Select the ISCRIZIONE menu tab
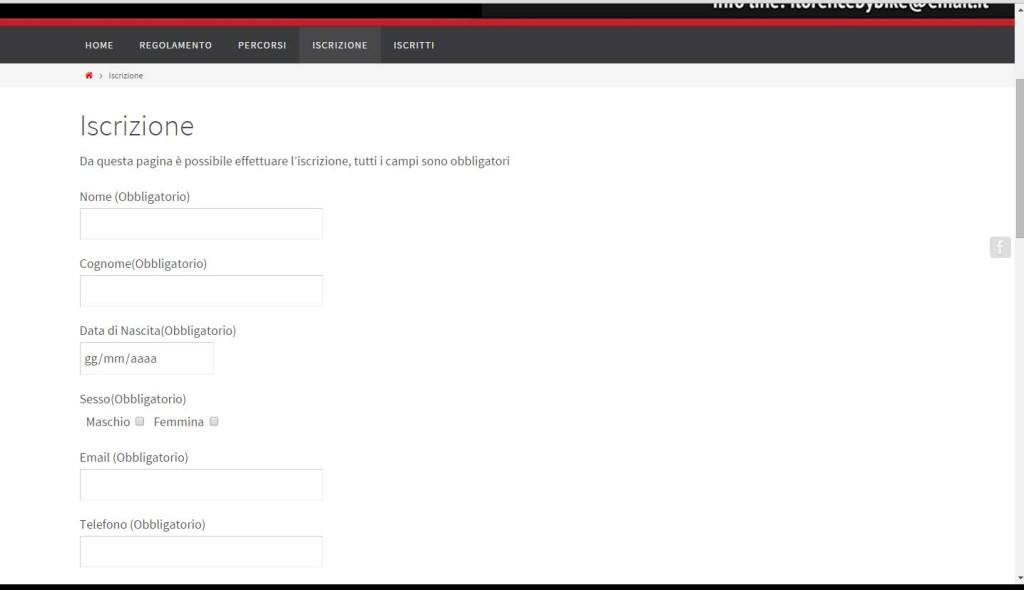 (x=340, y=45)
